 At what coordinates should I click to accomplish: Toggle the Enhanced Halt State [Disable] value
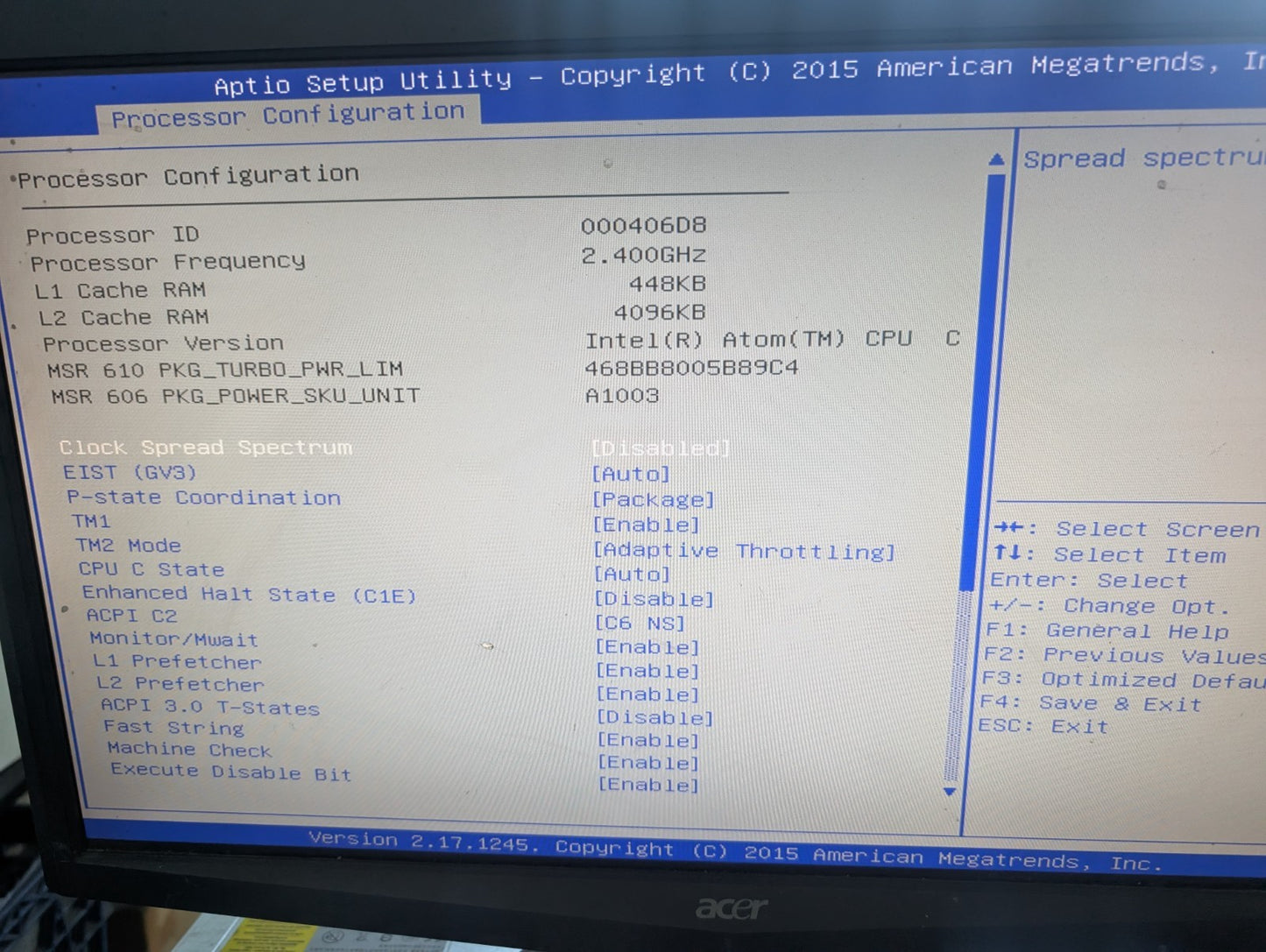(x=654, y=599)
